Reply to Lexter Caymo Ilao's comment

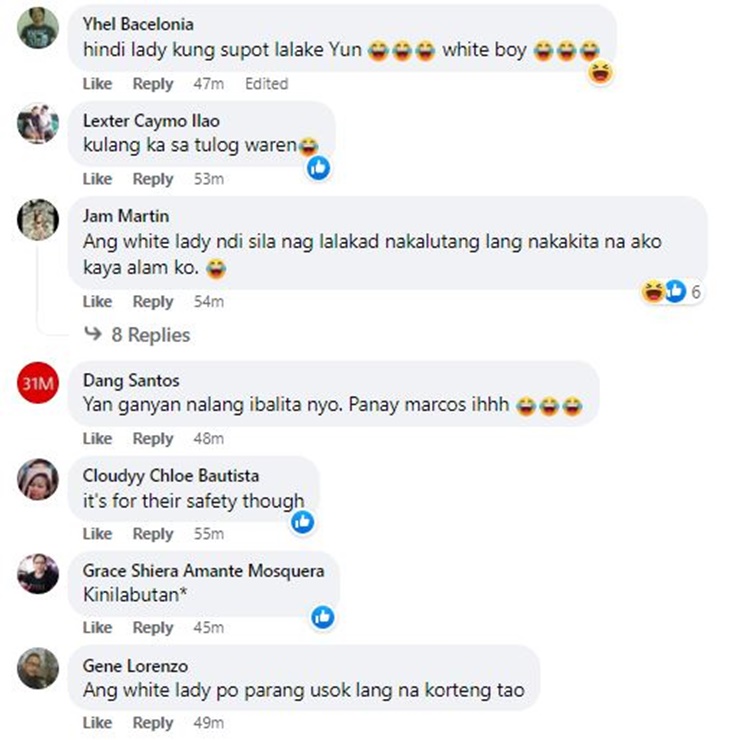(x=153, y=179)
